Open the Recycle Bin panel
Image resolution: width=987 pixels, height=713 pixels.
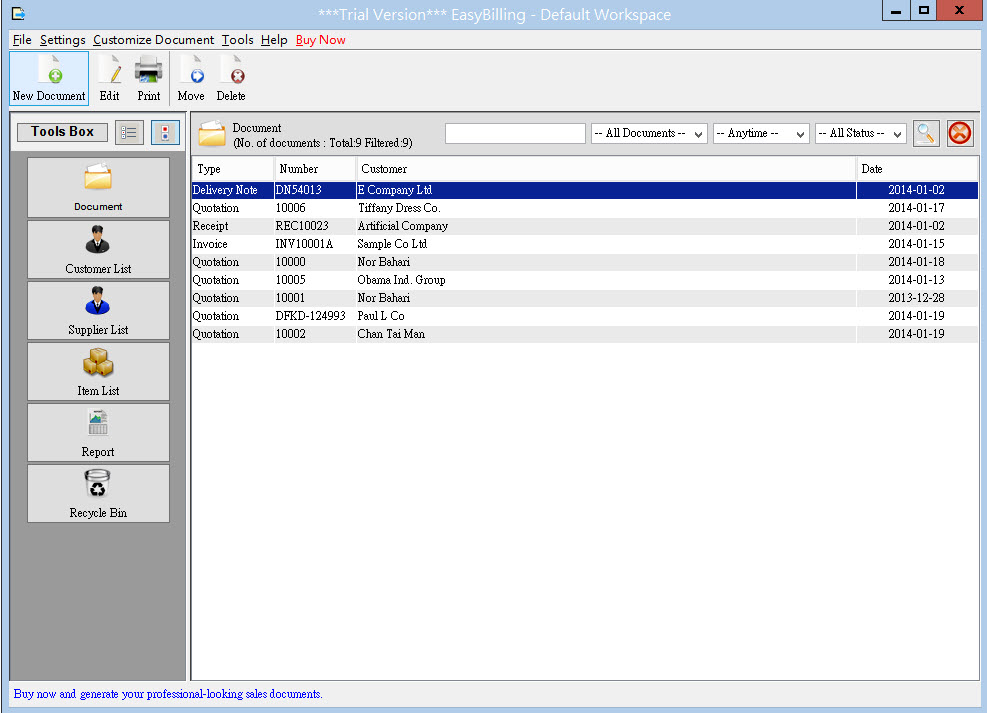pos(98,493)
